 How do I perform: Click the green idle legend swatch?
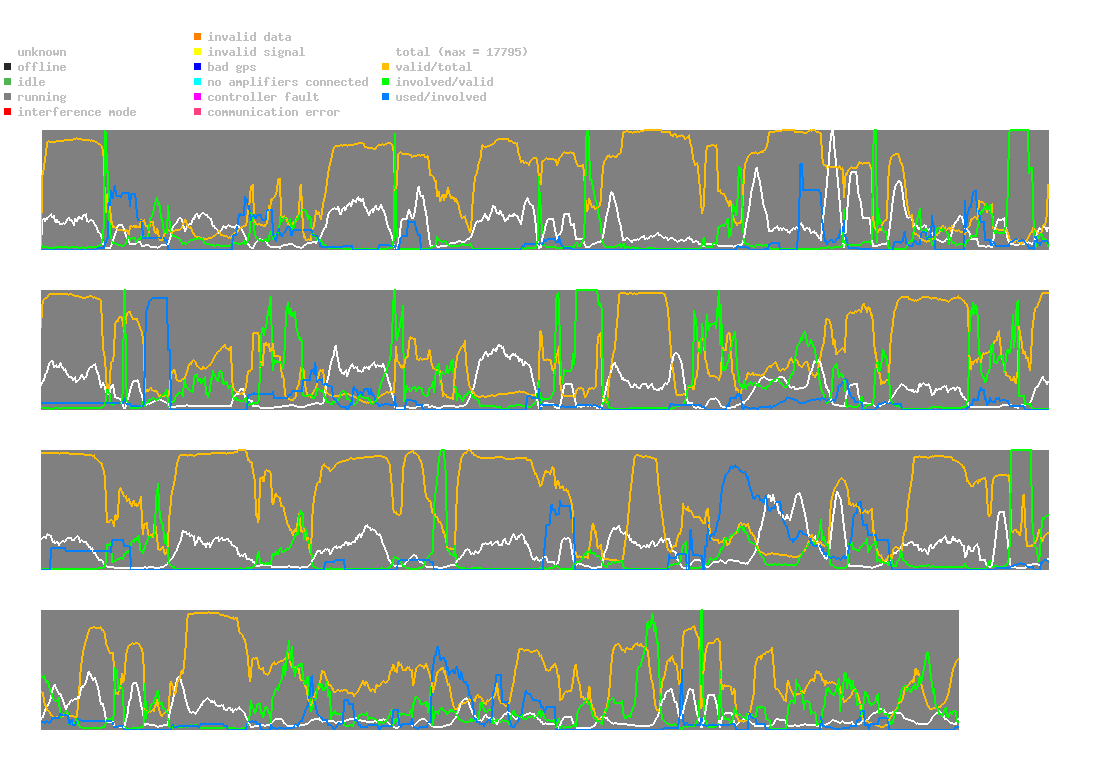click(x=8, y=82)
